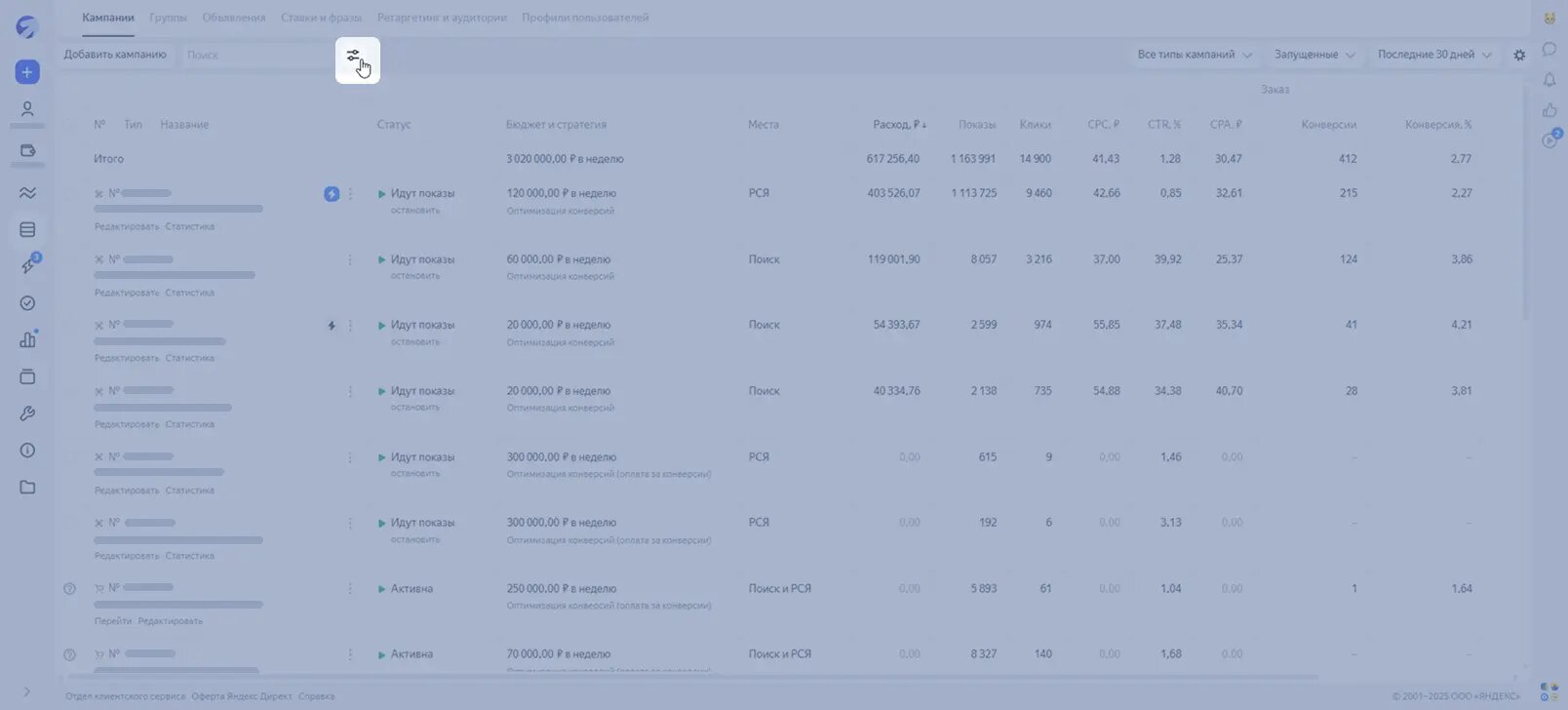The height and width of the screenshot is (710, 1568).
Task: Click the blue lightning badge in 403 526,07 row
Action: point(332,194)
